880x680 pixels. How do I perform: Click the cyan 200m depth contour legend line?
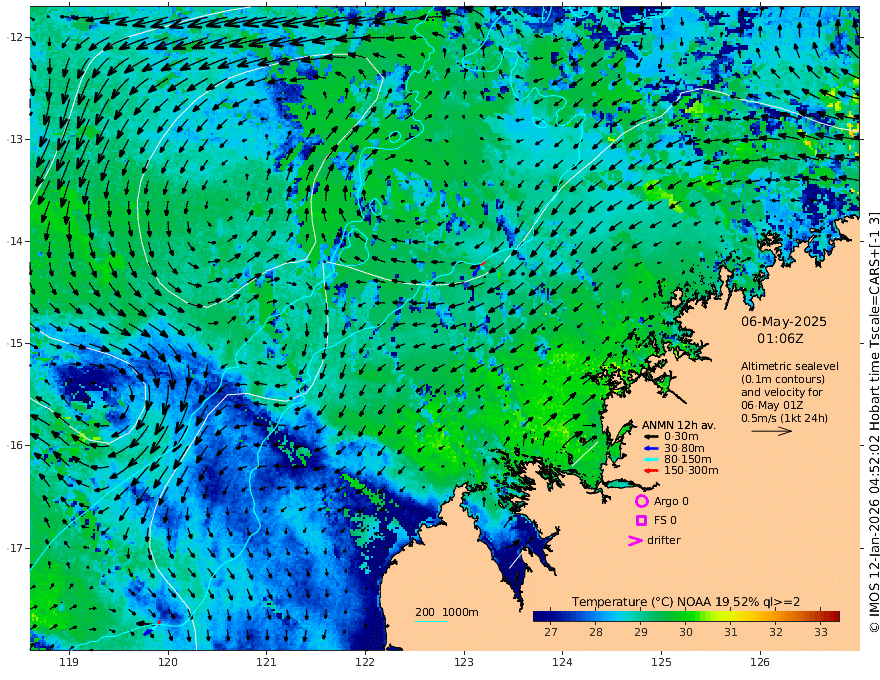click(431, 621)
